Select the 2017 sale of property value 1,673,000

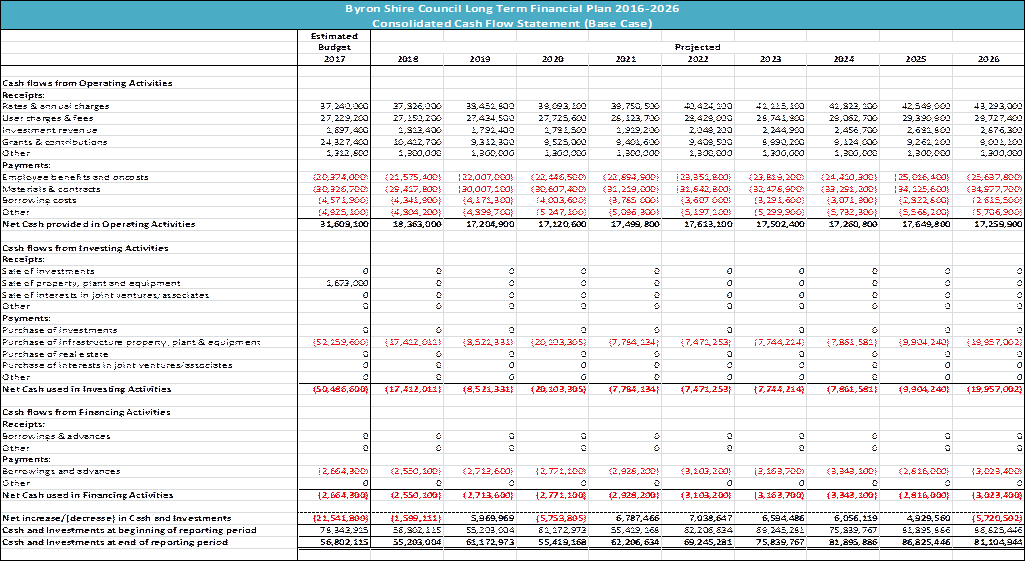point(347,283)
